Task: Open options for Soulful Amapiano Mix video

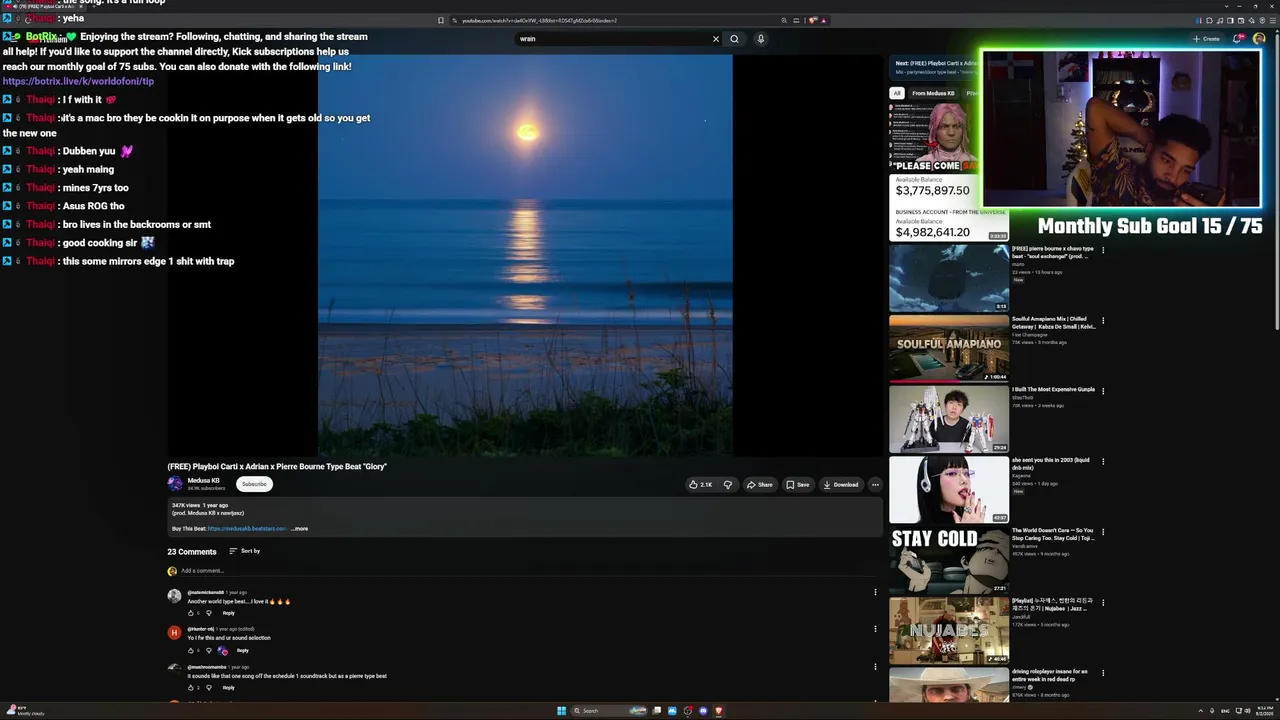Action: click(x=1103, y=320)
